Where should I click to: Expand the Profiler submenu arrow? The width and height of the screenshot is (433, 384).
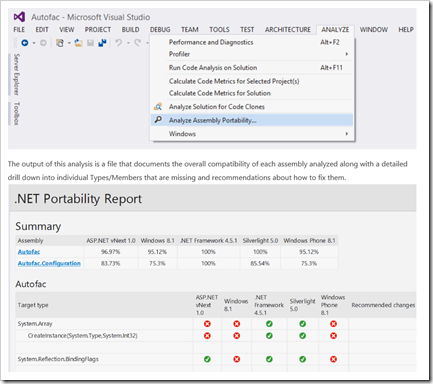click(347, 54)
